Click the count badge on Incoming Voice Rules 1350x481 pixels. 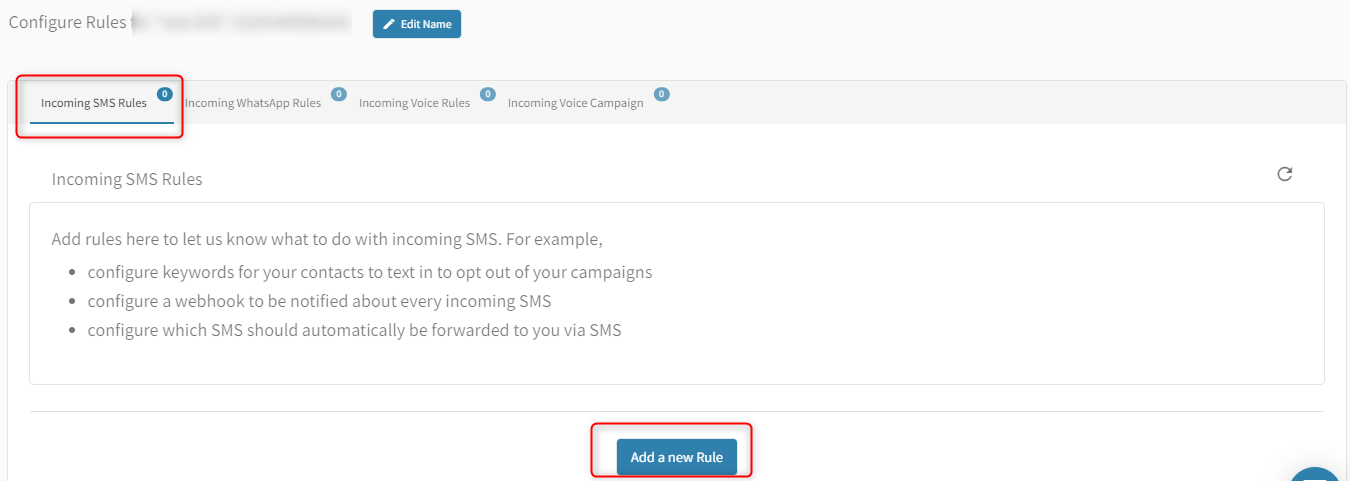(488, 94)
